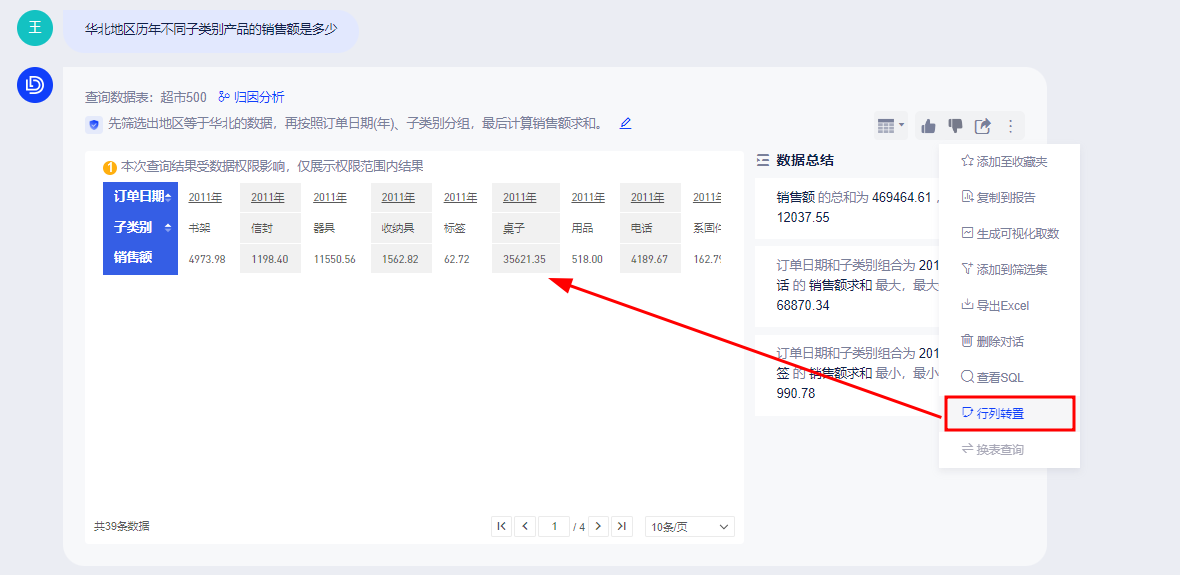The image size is (1180, 575).
Task: Select 查看SQL menu entry
Action: (x=1000, y=377)
